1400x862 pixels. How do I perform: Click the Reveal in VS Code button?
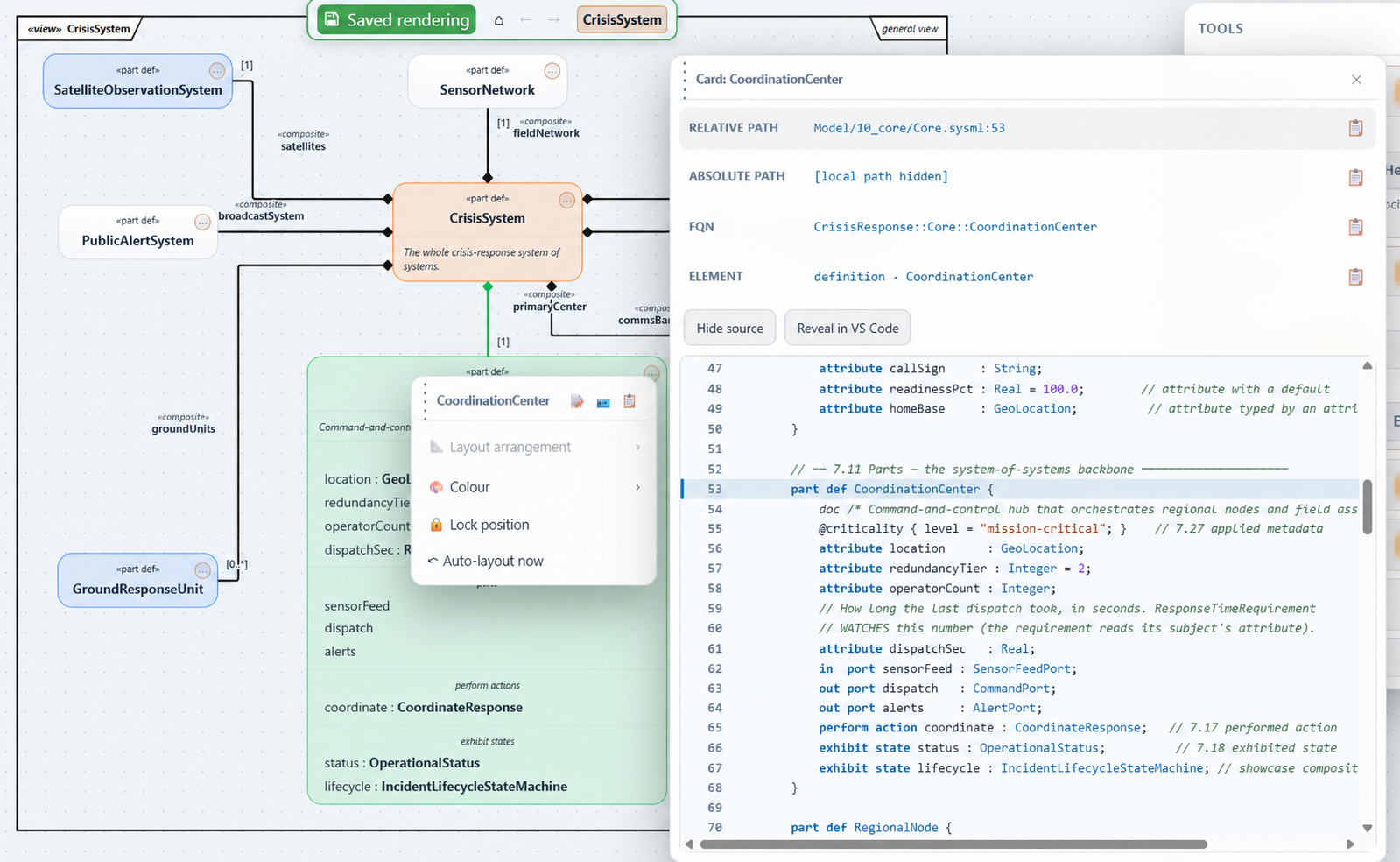848,328
